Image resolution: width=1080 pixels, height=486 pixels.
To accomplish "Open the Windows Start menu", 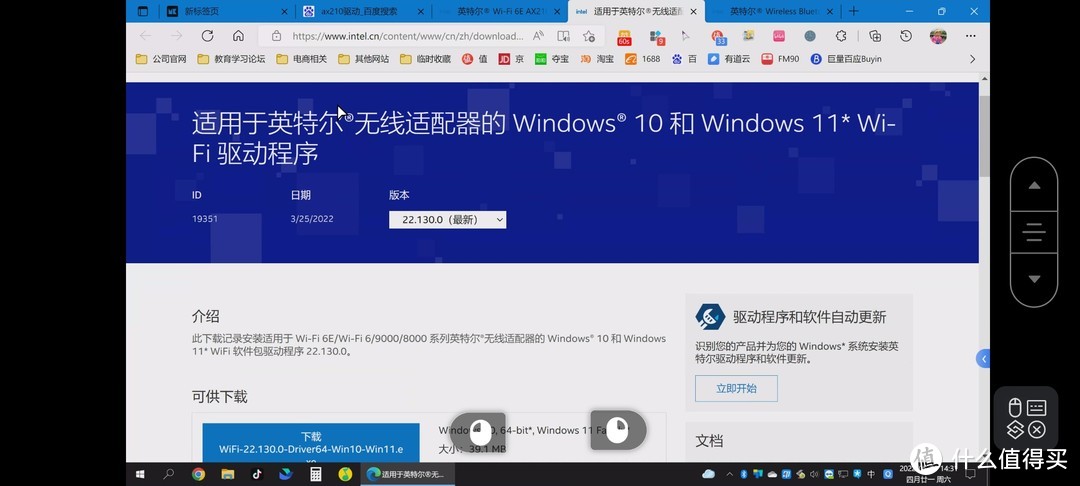I will pyautogui.click(x=140, y=474).
